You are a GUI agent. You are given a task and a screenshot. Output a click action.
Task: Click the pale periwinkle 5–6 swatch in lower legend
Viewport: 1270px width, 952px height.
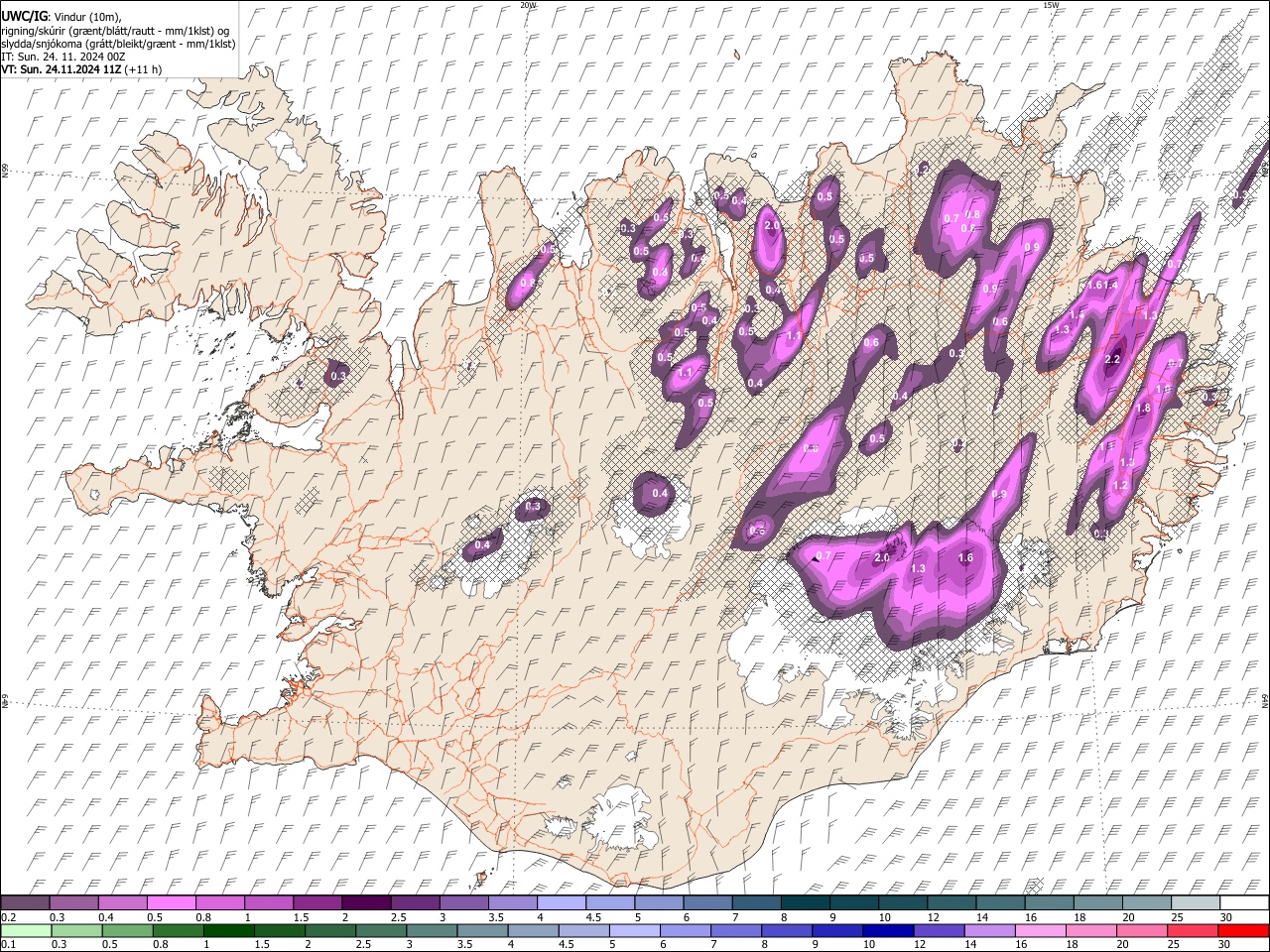coord(634,931)
